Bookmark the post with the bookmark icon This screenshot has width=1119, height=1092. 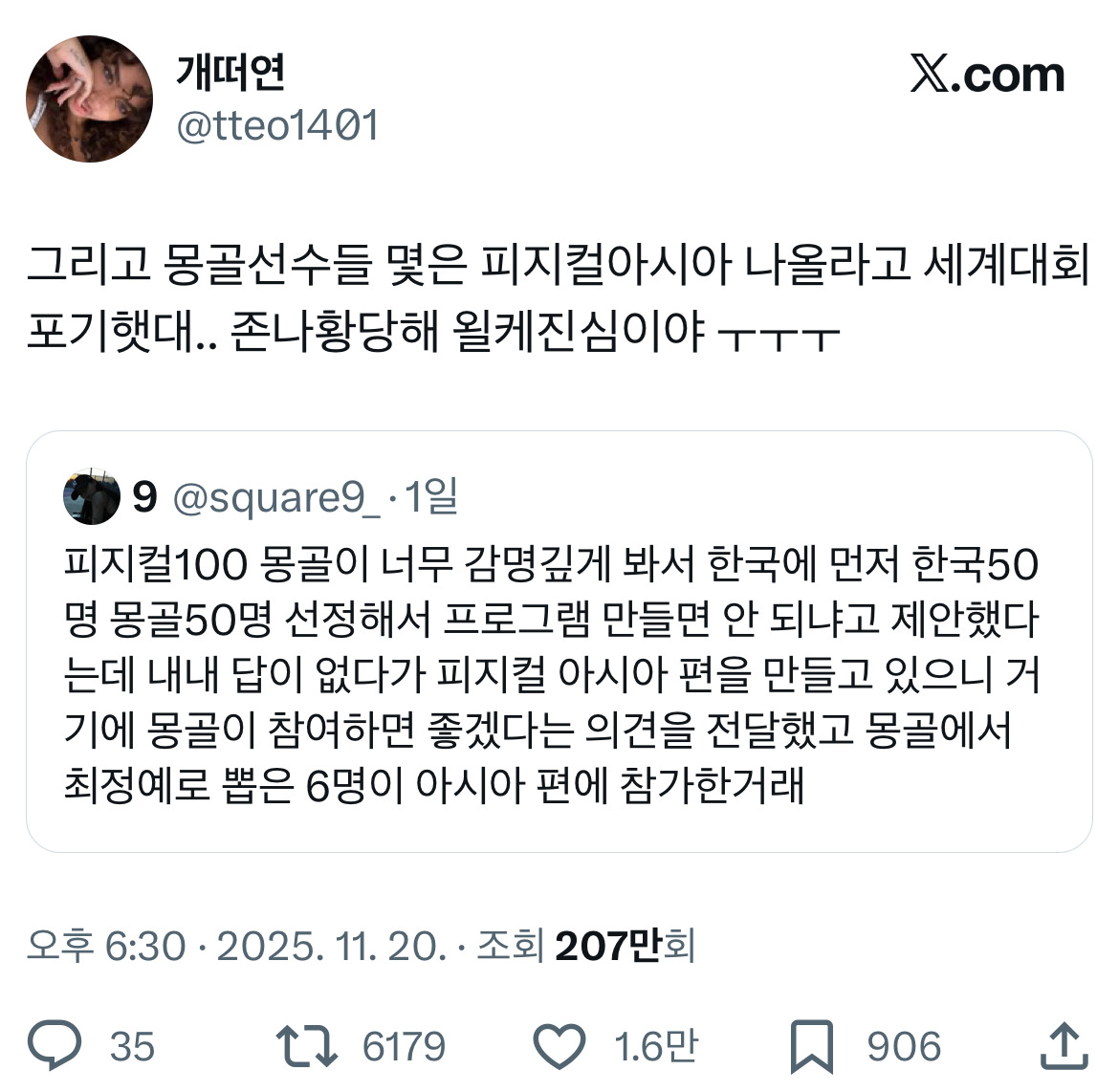coord(812,1047)
